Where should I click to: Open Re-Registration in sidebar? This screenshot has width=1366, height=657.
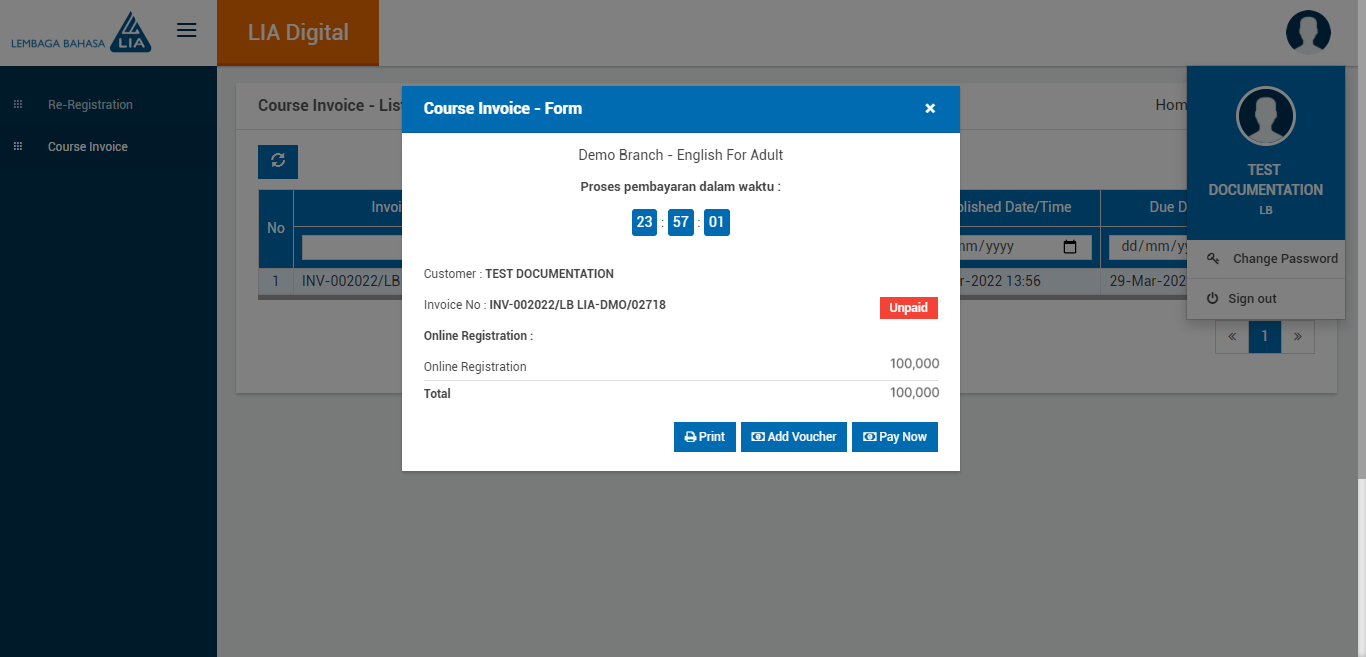pos(90,105)
